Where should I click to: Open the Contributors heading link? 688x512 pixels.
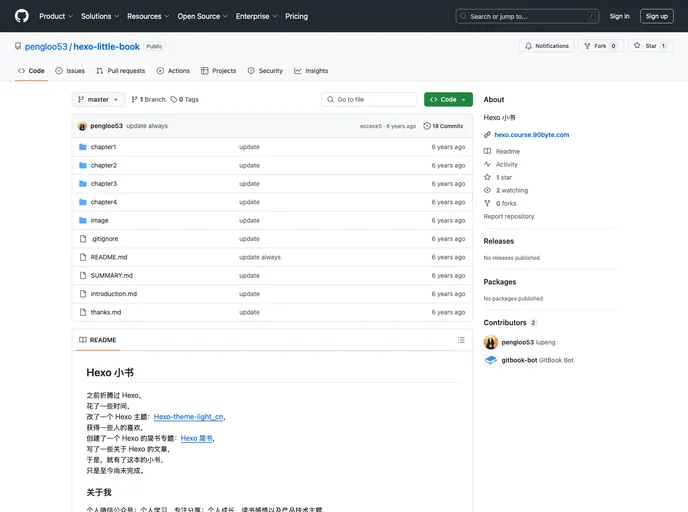tap(510, 322)
